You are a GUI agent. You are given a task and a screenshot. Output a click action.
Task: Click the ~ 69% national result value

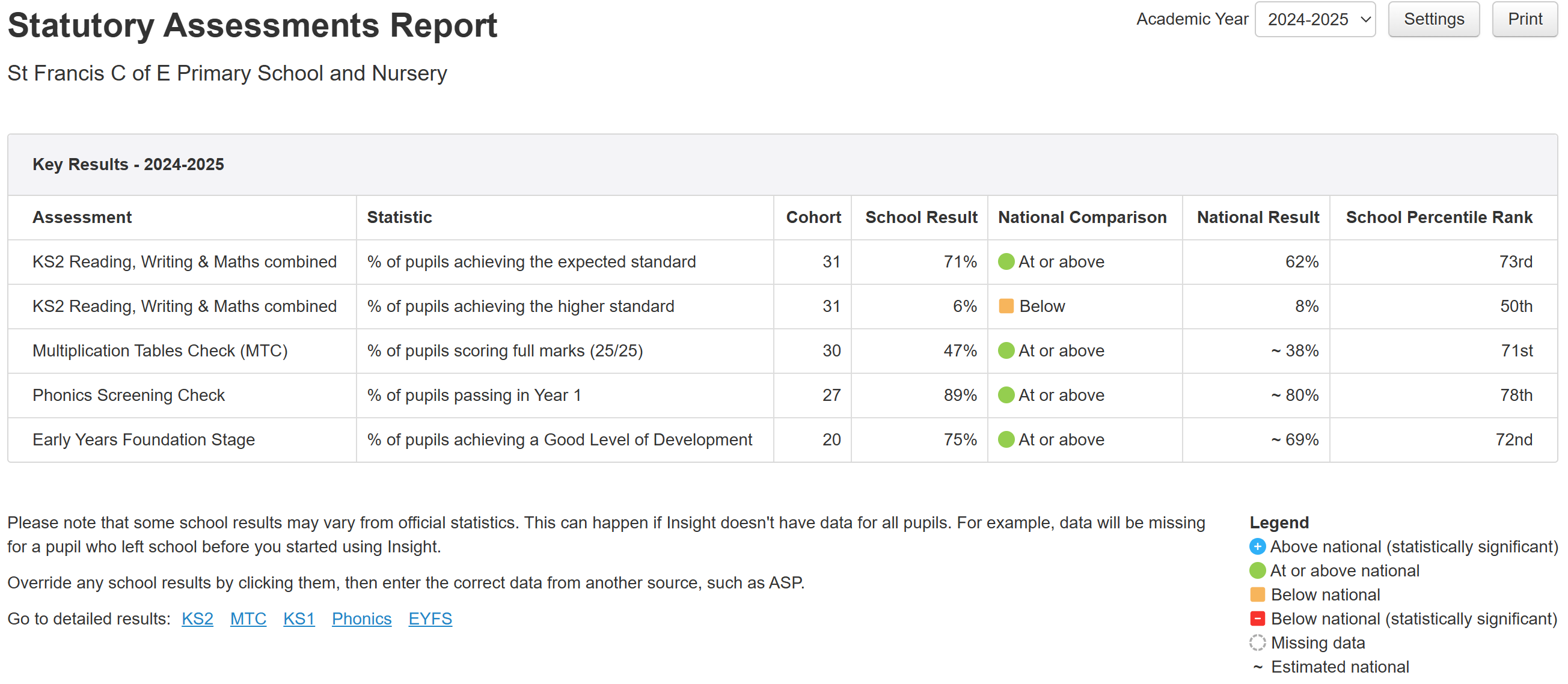(1294, 439)
